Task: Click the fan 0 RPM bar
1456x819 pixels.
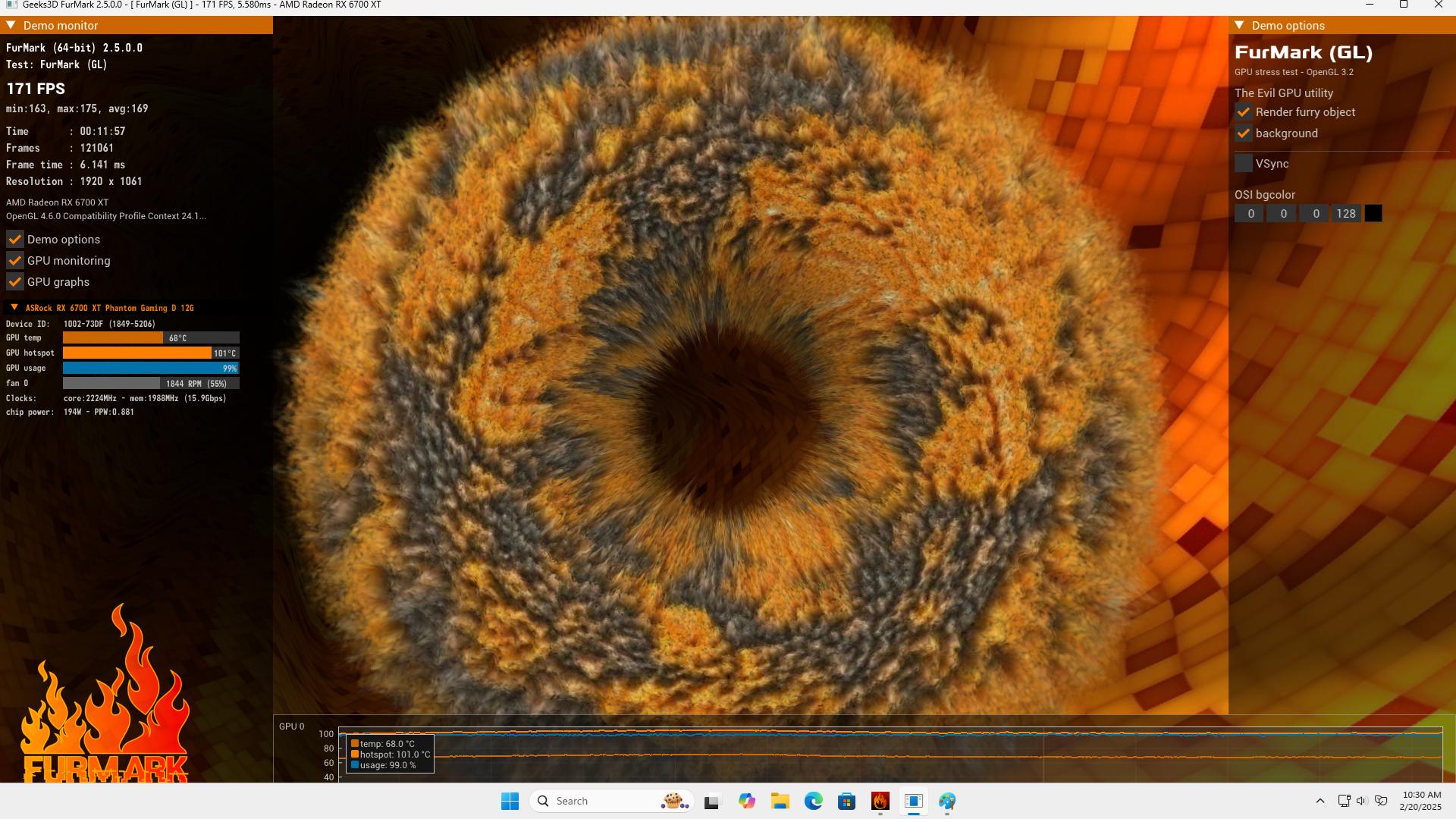Action: (151, 383)
